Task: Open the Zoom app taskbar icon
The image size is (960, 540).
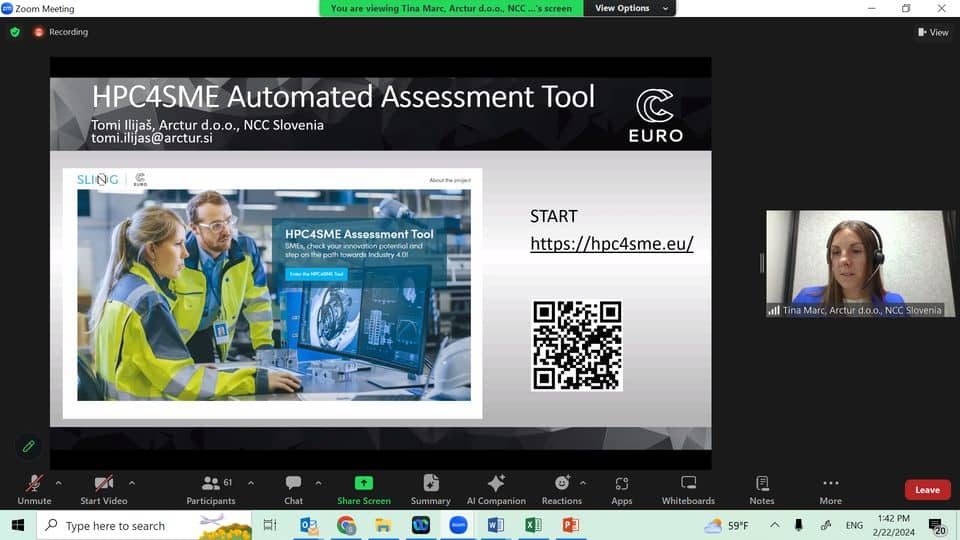Action: pyautogui.click(x=458, y=525)
